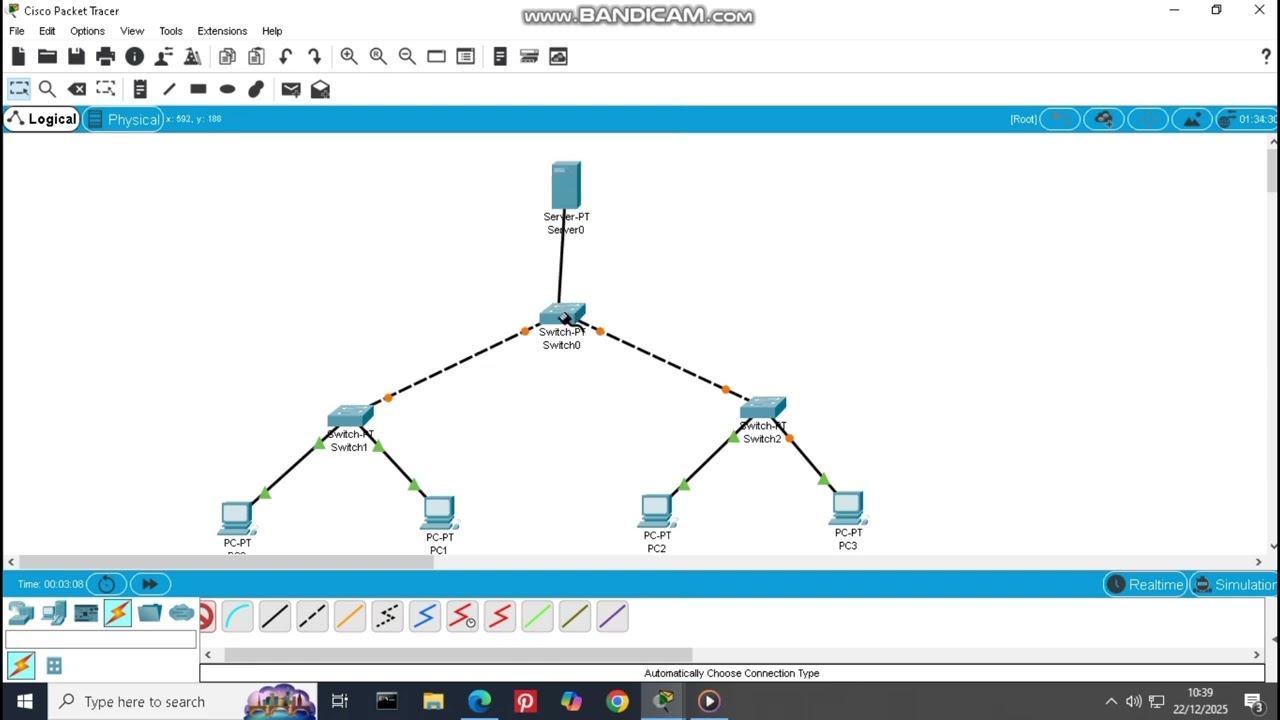Viewport: 1280px width, 720px height.
Task: Select Network Devices category
Action: (21, 613)
